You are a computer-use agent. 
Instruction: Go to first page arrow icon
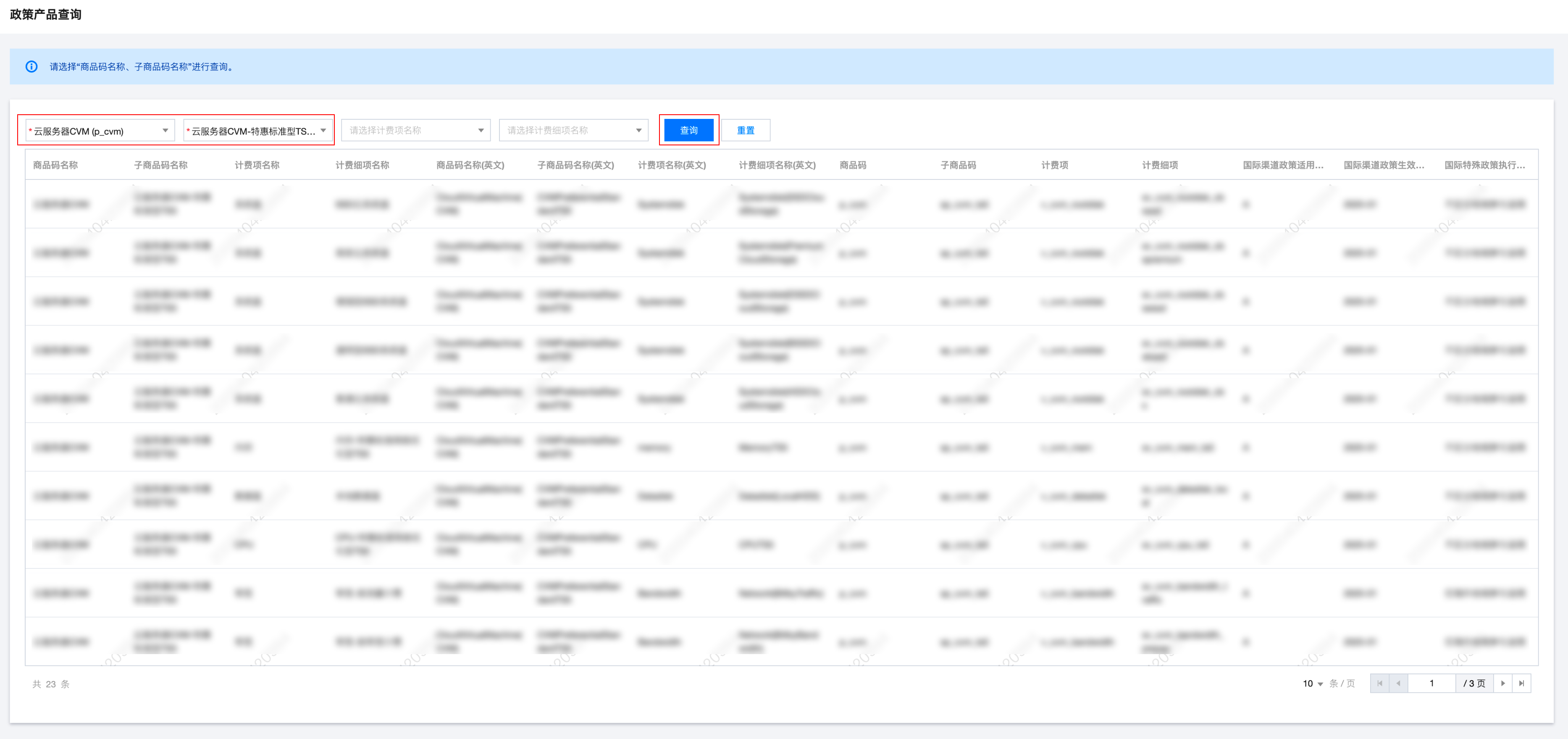click(x=1379, y=683)
